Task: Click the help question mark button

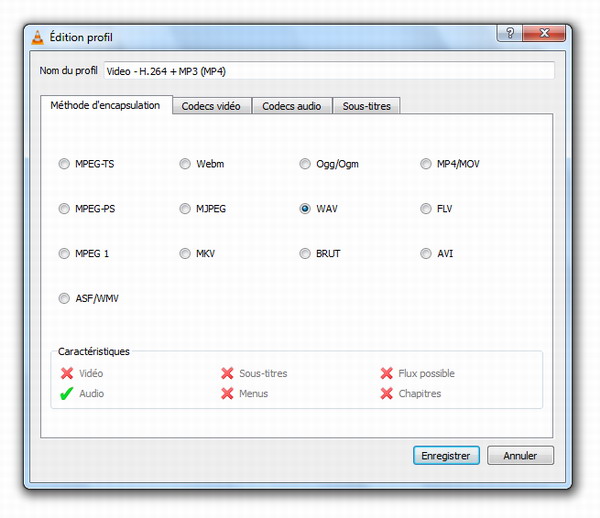Action: tap(510, 35)
